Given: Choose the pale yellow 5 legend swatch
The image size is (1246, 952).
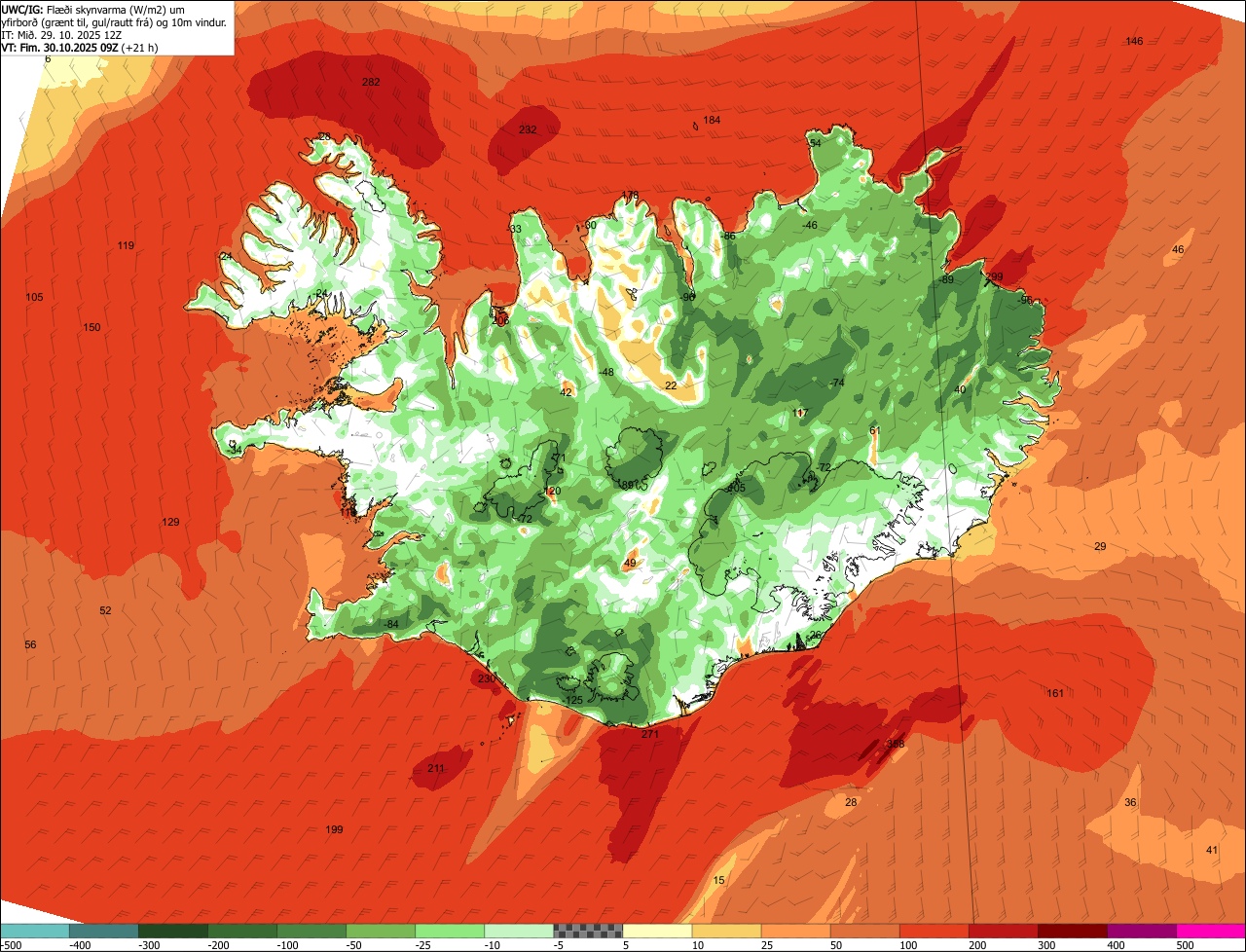Looking at the screenshot, I should [x=657, y=931].
